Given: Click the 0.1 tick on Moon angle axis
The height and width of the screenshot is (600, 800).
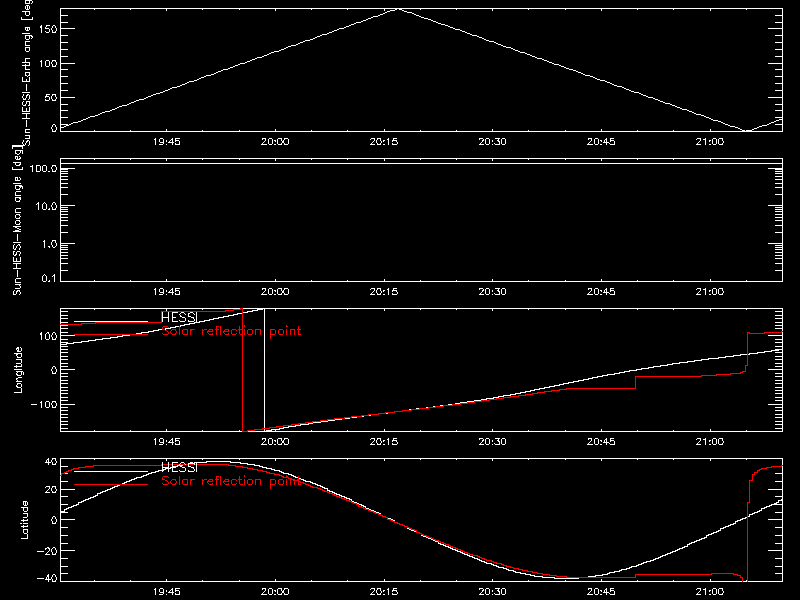Looking at the screenshot, I should 49,278.
